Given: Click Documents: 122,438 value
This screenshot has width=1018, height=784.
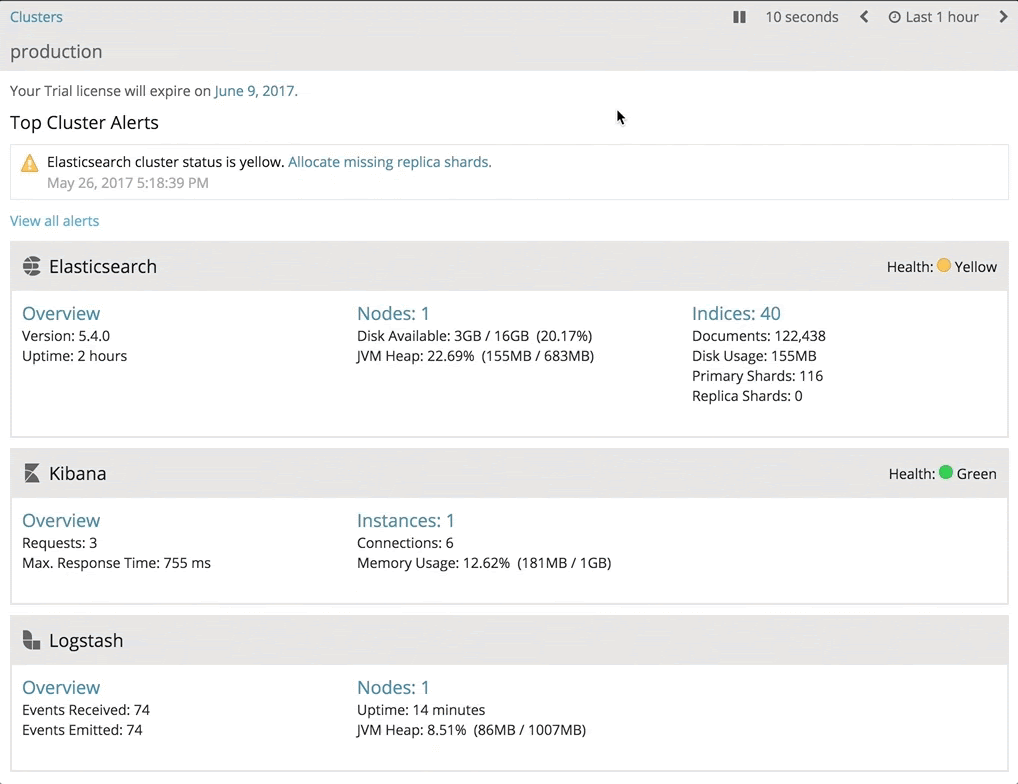Looking at the screenshot, I should [759, 336].
